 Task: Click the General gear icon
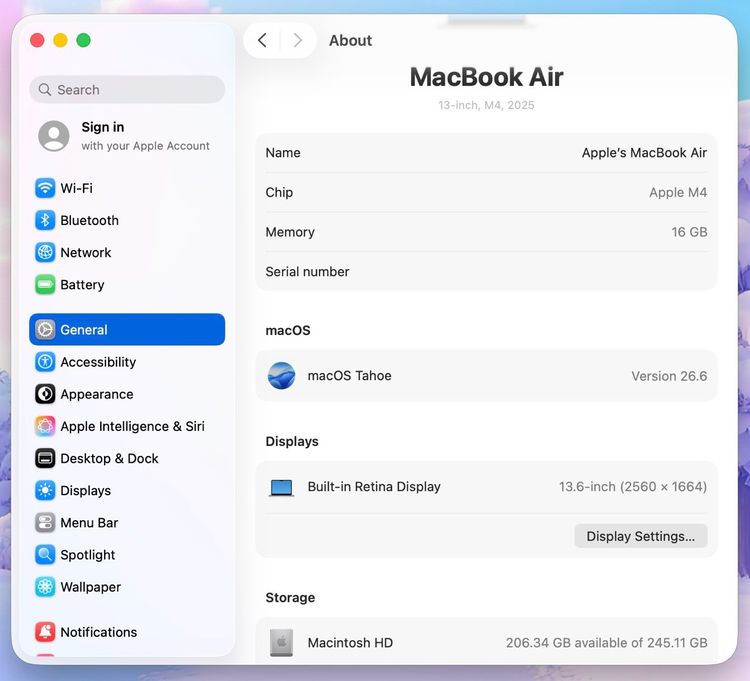coord(45,330)
